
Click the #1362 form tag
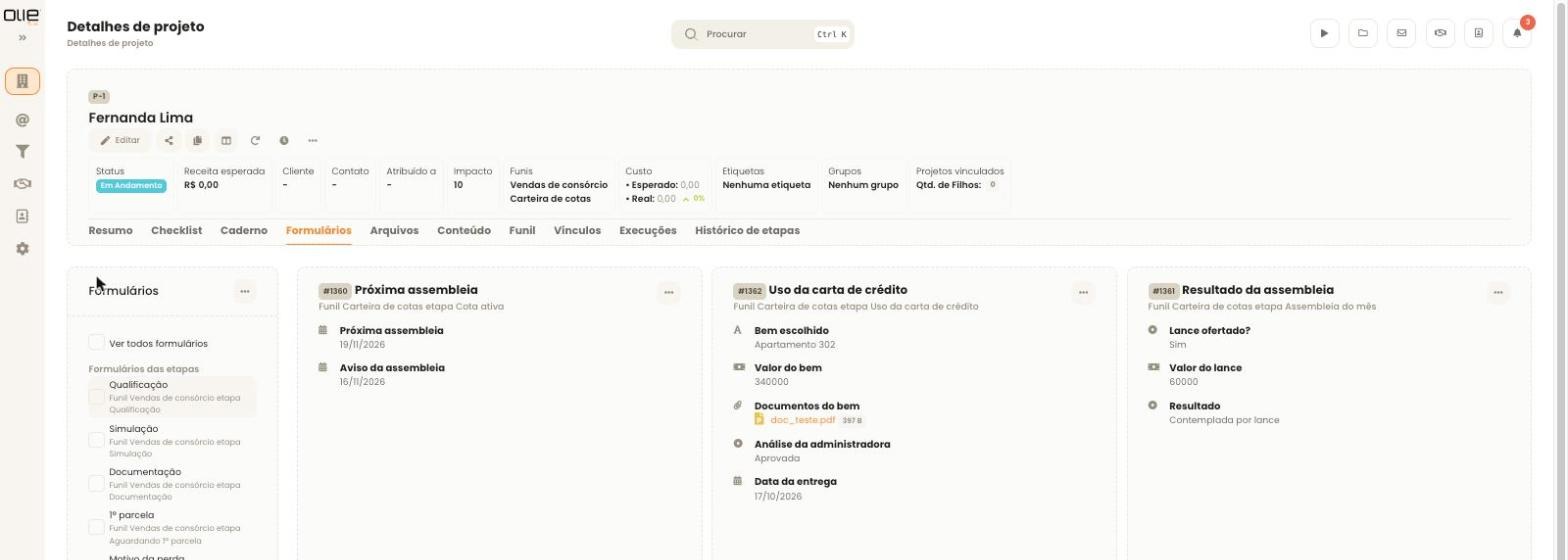(x=749, y=291)
